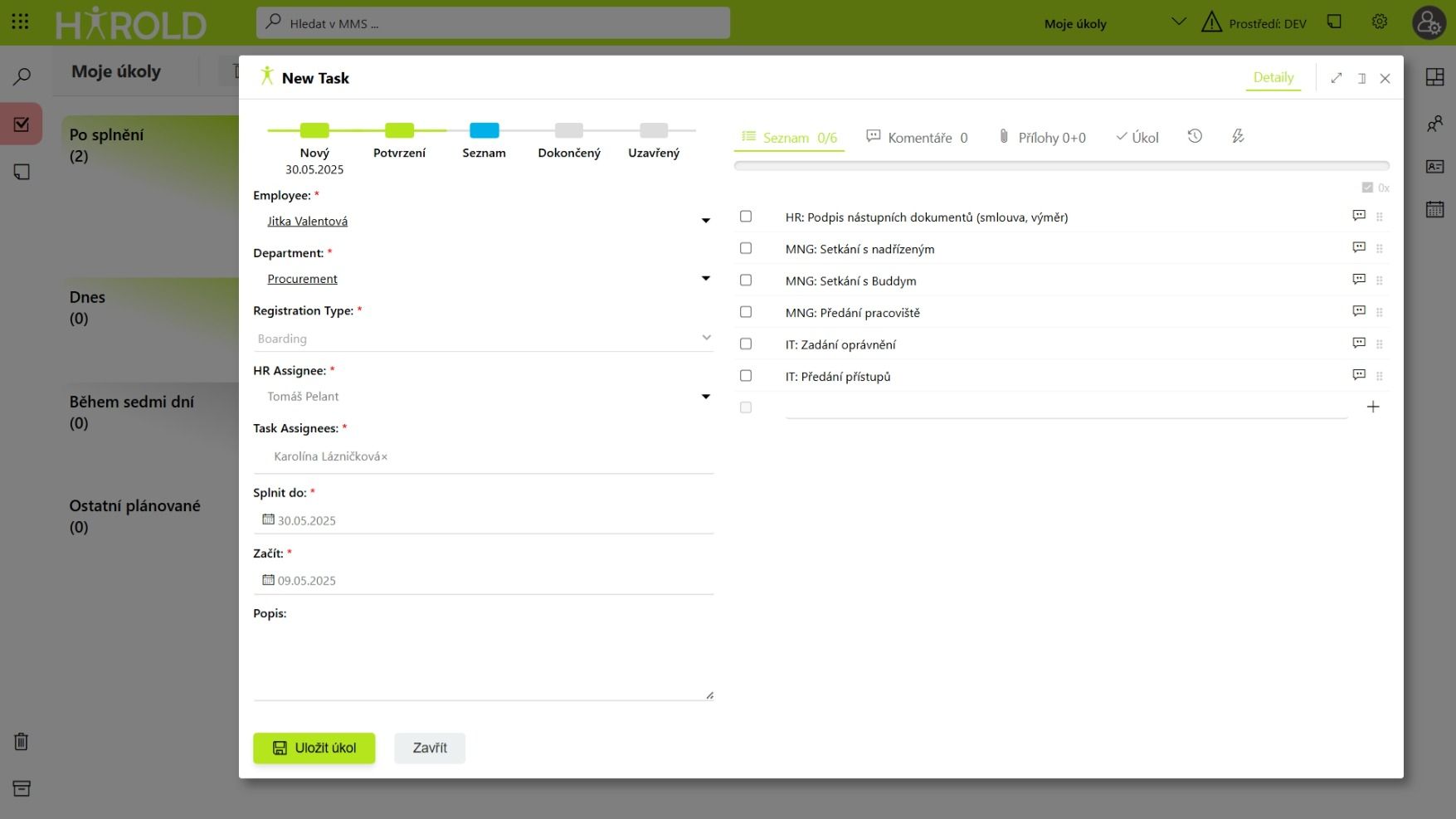Open the Přílohy attachments tab
This screenshot has height=819, width=1456.
tap(1042, 138)
